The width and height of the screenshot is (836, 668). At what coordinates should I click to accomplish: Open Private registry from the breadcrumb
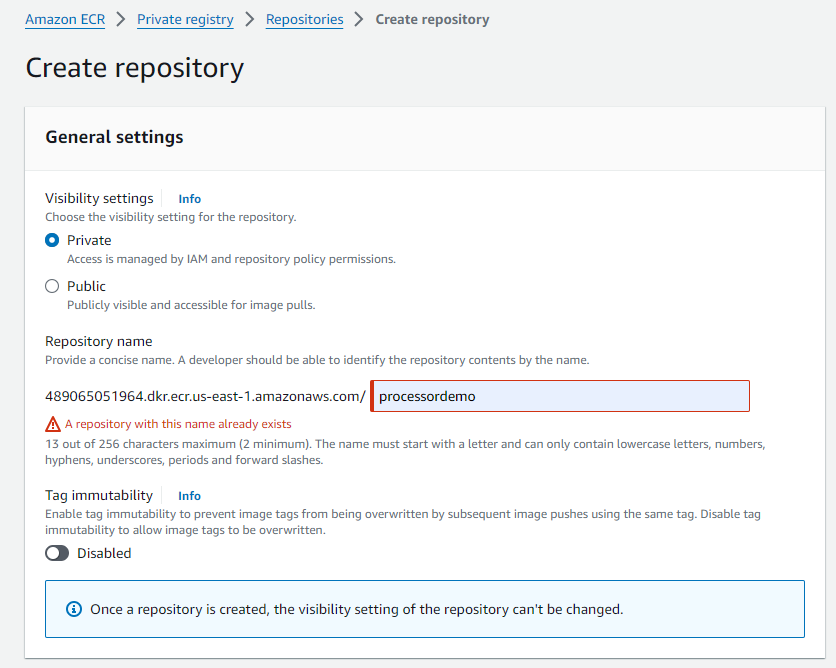tap(185, 19)
